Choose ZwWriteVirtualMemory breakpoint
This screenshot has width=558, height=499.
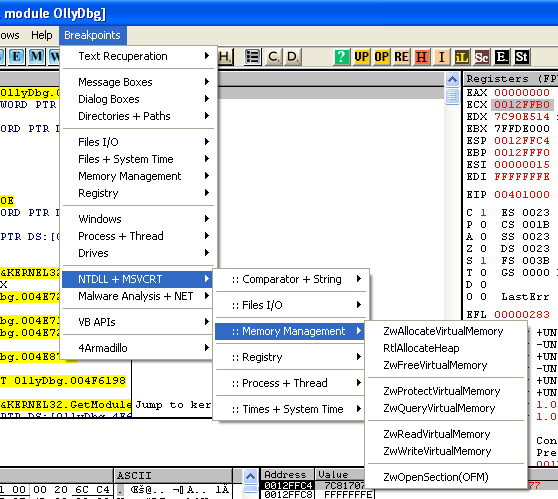click(x=446, y=451)
